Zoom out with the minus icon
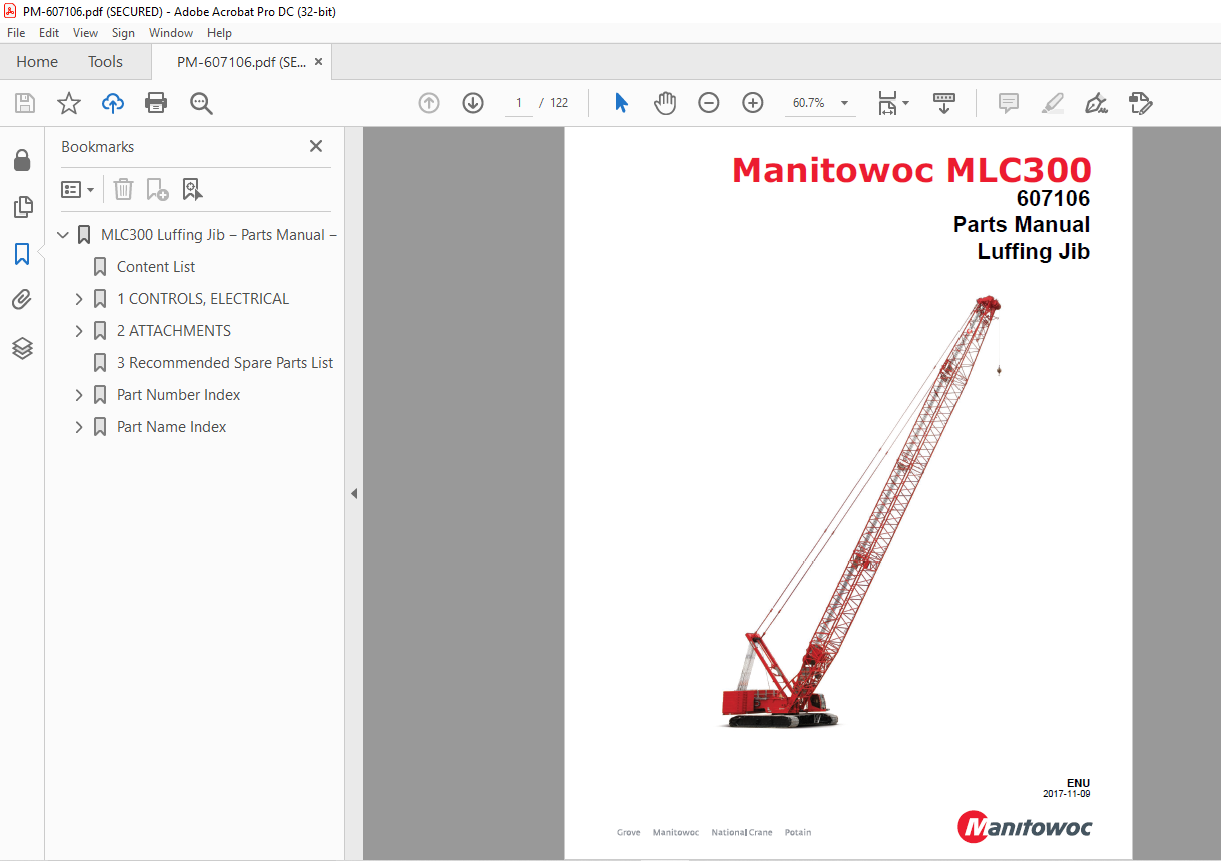This screenshot has height=861, width=1221. pos(709,103)
